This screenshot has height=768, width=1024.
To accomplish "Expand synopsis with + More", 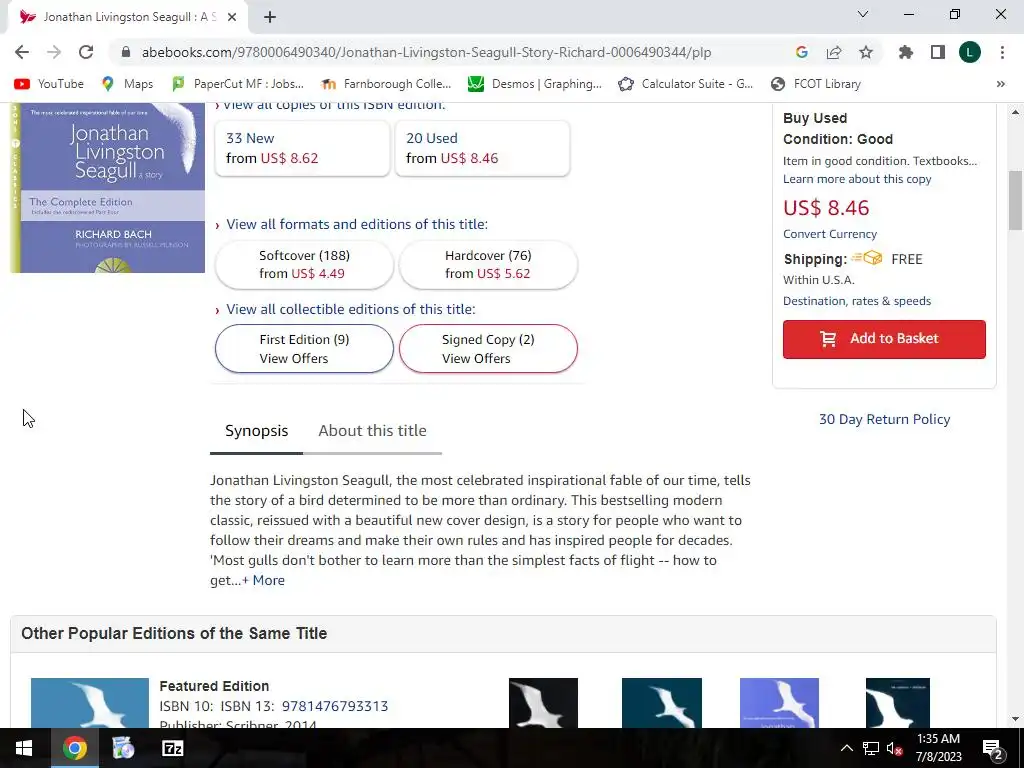I will 264,580.
